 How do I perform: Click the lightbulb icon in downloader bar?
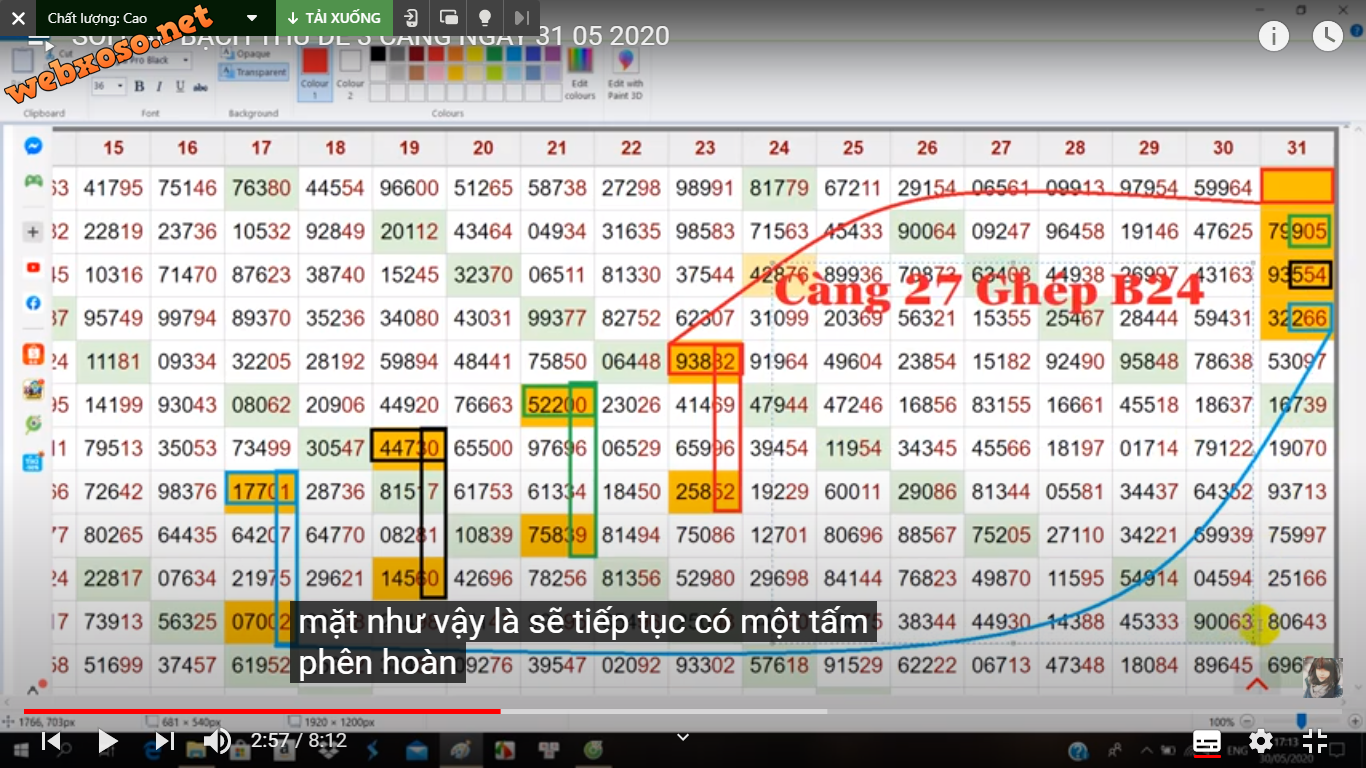click(485, 18)
